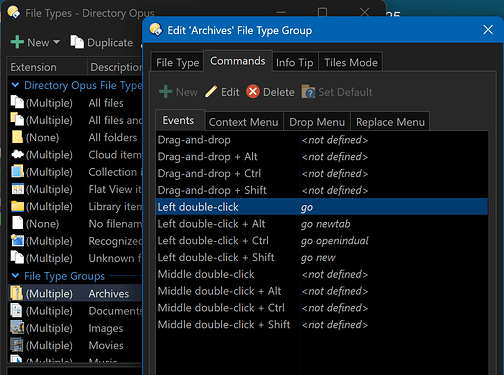Screen dimensions: 504x375
Task: Select the Movies film strip icon
Action: click(17, 345)
